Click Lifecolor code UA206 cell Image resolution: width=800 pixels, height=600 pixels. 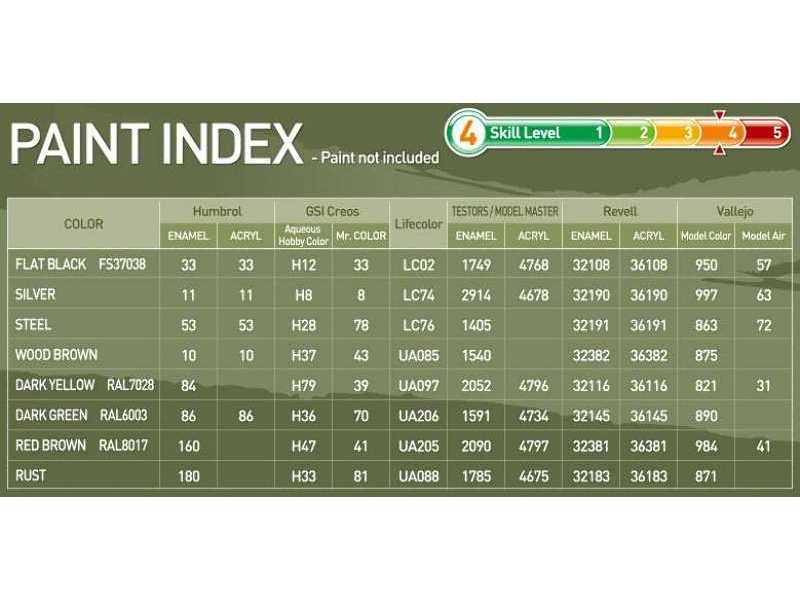(x=419, y=416)
